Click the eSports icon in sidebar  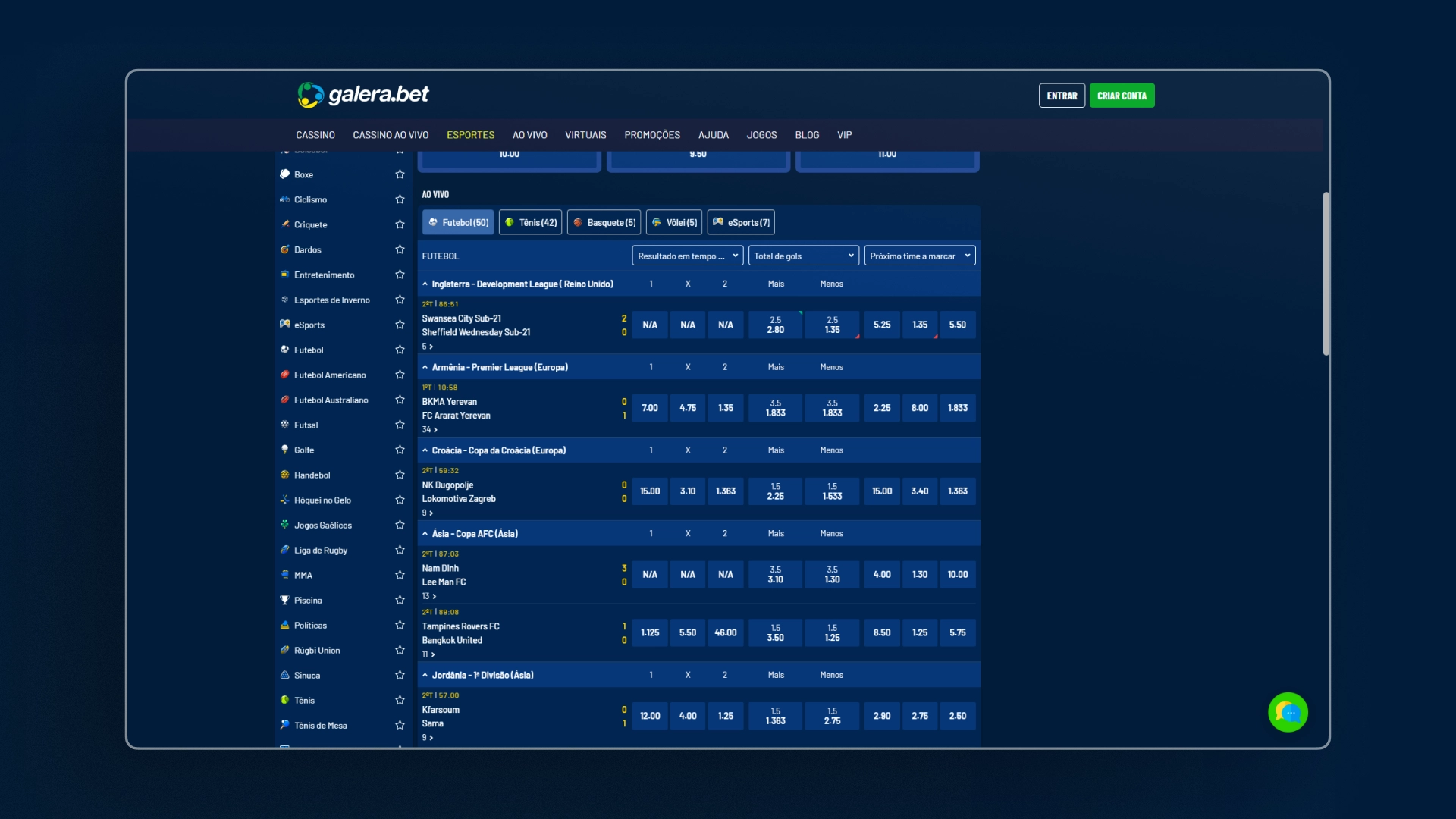coord(285,324)
